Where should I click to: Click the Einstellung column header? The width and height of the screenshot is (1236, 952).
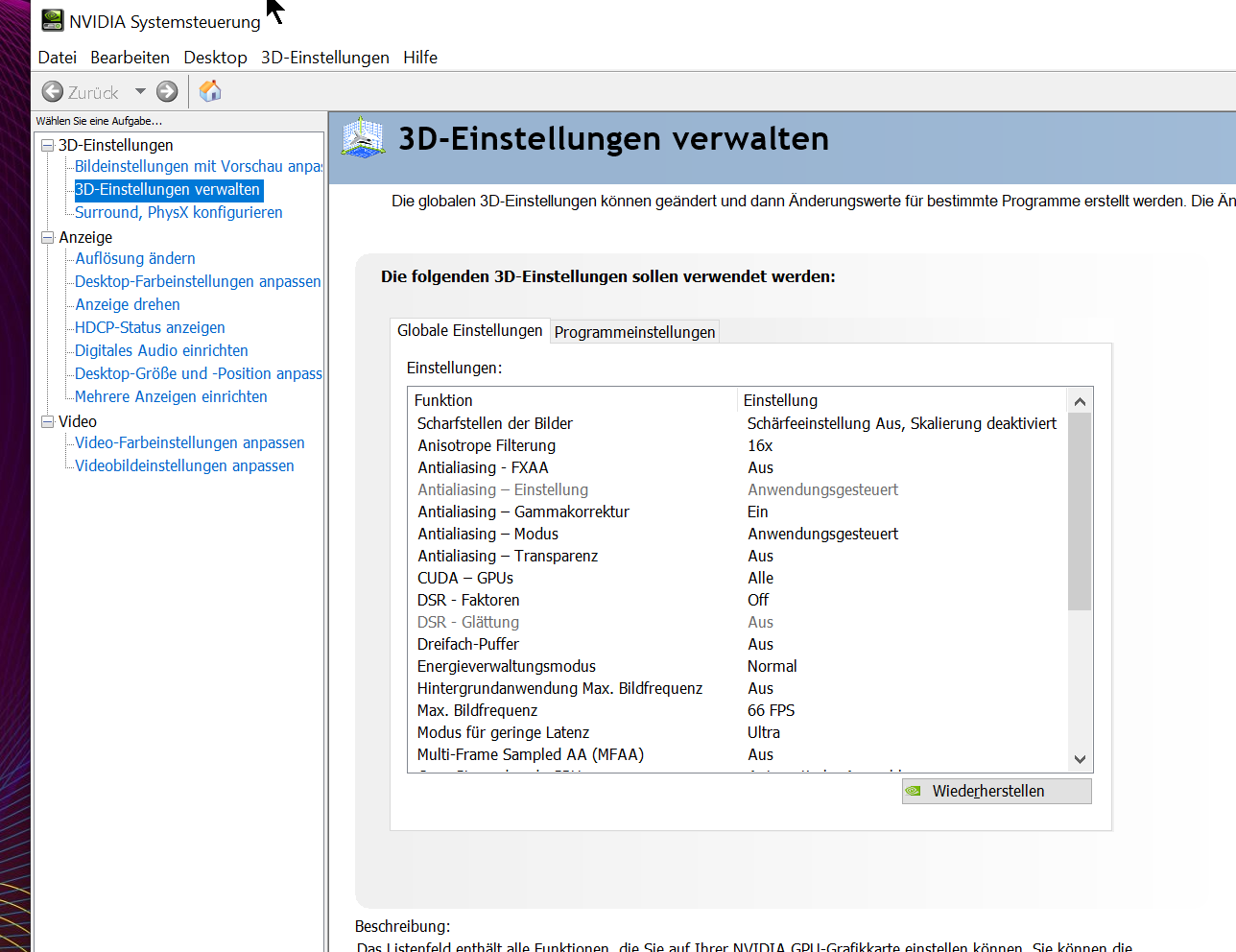click(x=902, y=400)
